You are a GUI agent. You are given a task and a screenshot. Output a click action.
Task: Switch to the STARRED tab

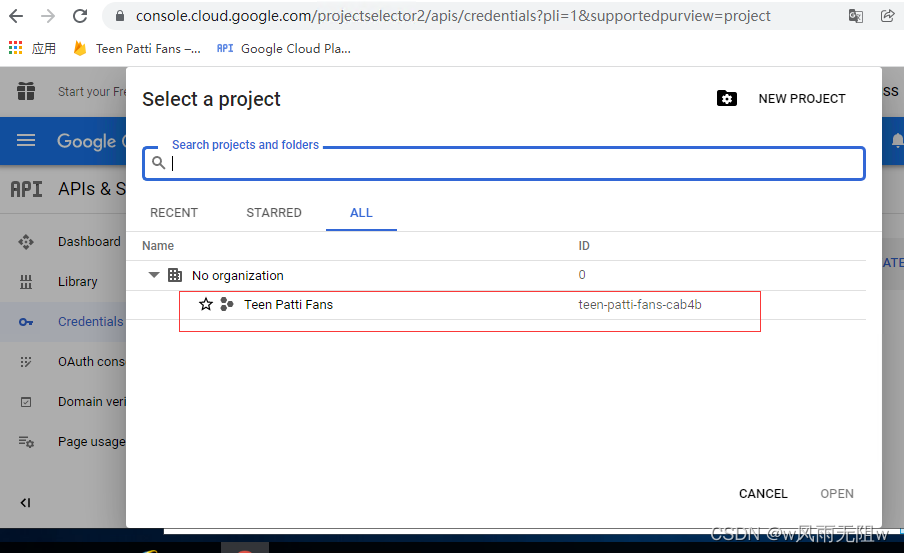(x=274, y=213)
